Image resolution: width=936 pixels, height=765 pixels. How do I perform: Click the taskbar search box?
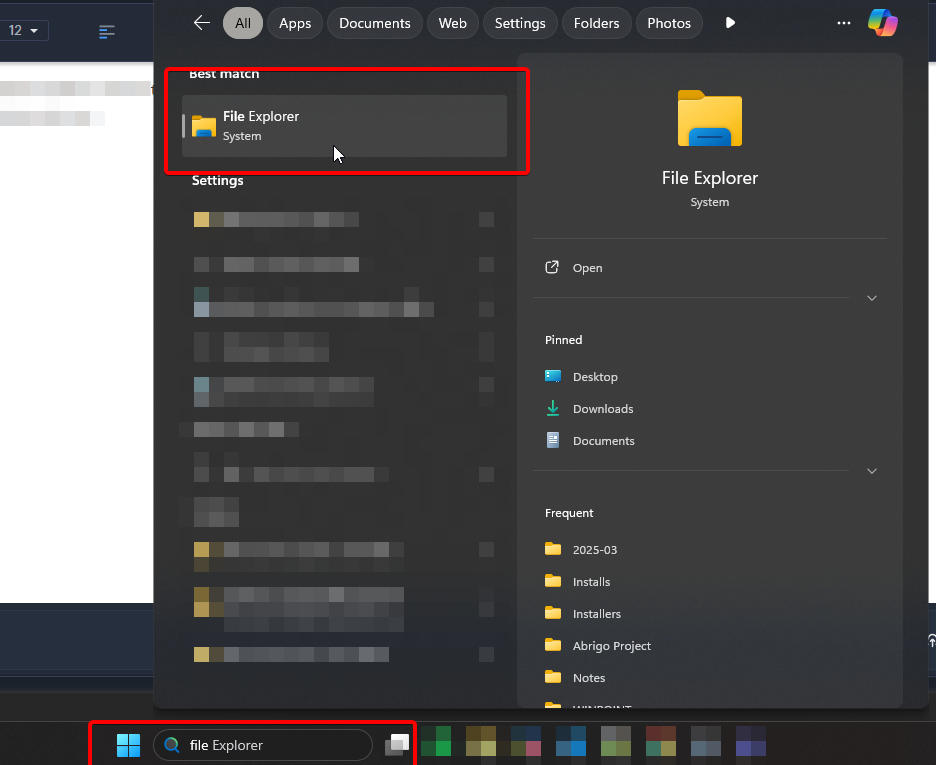point(263,745)
